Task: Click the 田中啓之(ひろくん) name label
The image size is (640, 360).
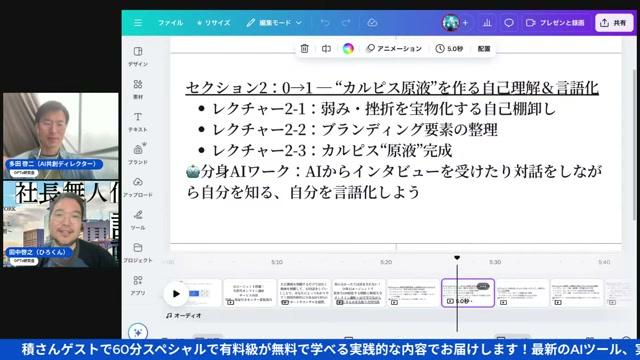Action: tap(39, 252)
